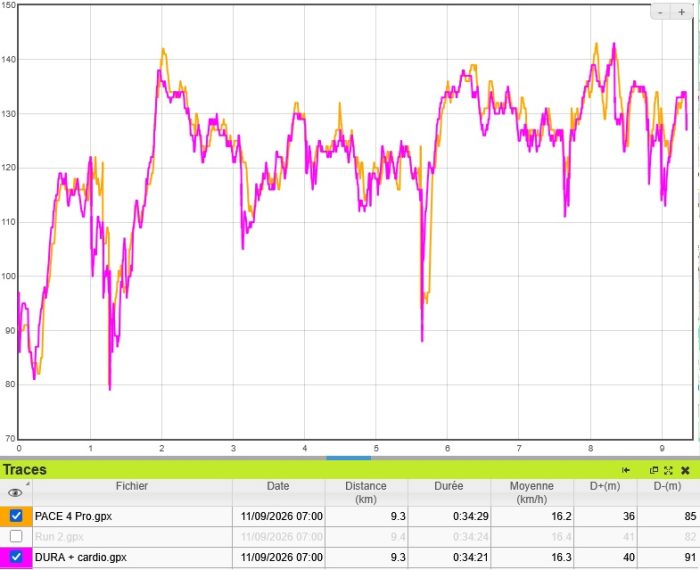Sort by Moyenne (km/h) column header
The width and height of the screenshot is (700, 570).
532,493
